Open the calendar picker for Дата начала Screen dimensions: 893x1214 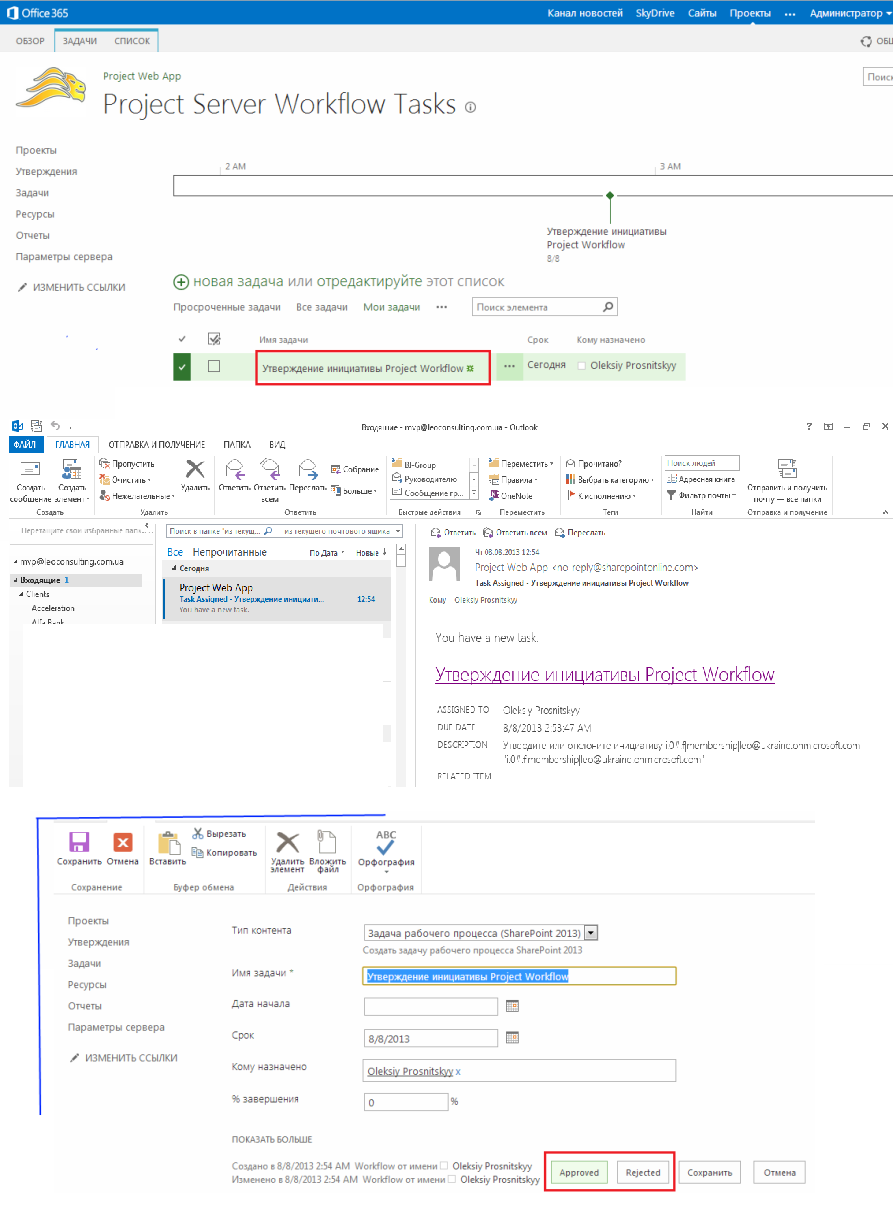coord(513,1006)
